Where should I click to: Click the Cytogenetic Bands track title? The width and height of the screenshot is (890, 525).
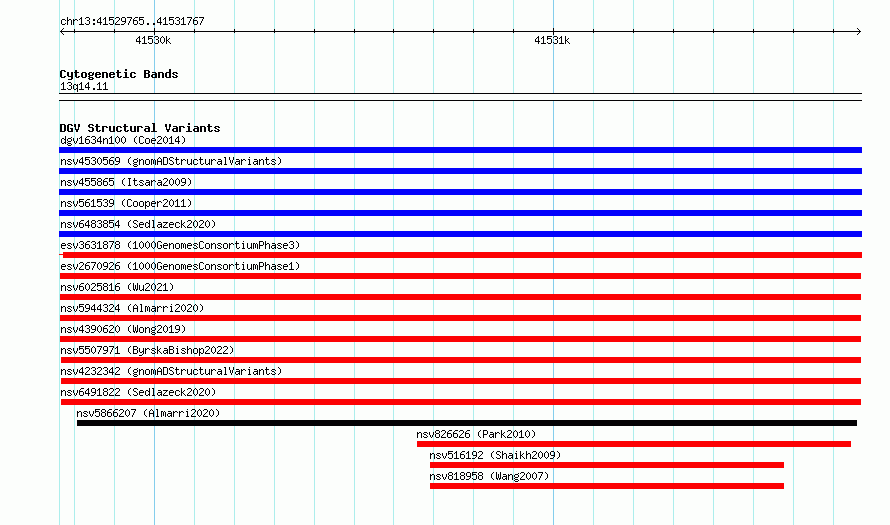(x=119, y=74)
